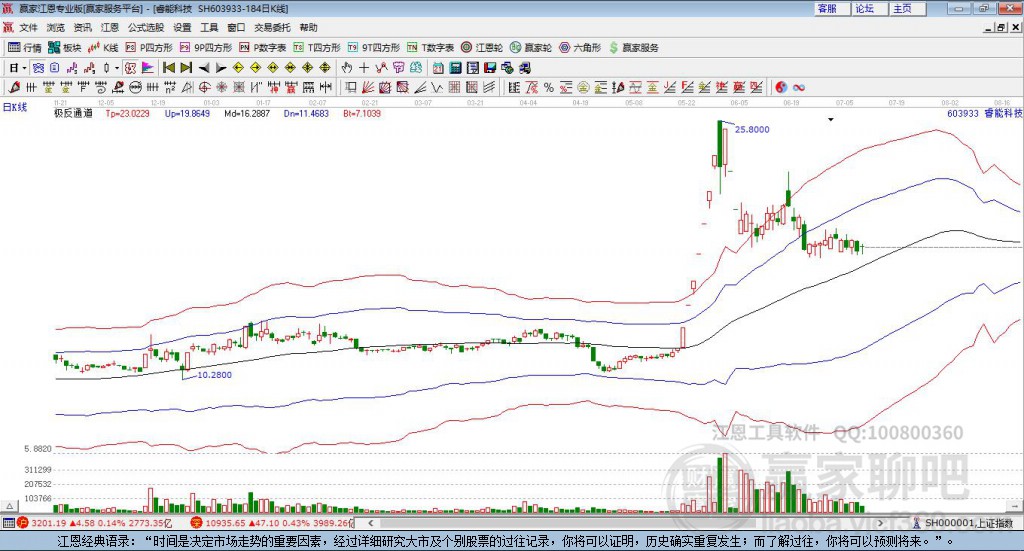
Task: Open the 资讯 menu
Action: point(82,27)
